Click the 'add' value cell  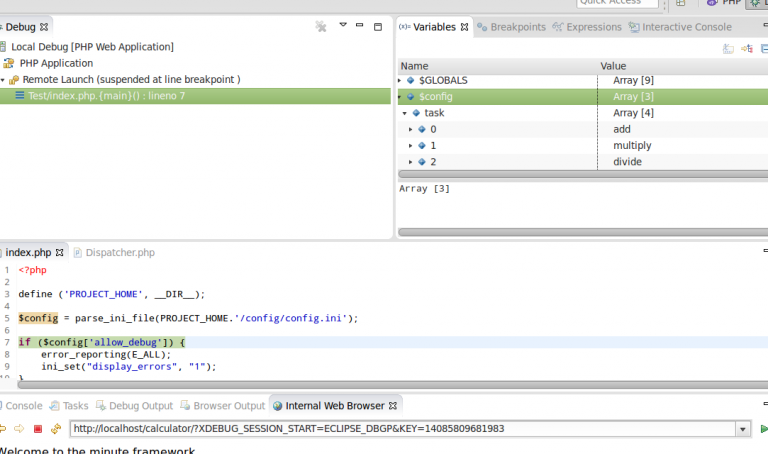pyautogui.click(x=622, y=129)
